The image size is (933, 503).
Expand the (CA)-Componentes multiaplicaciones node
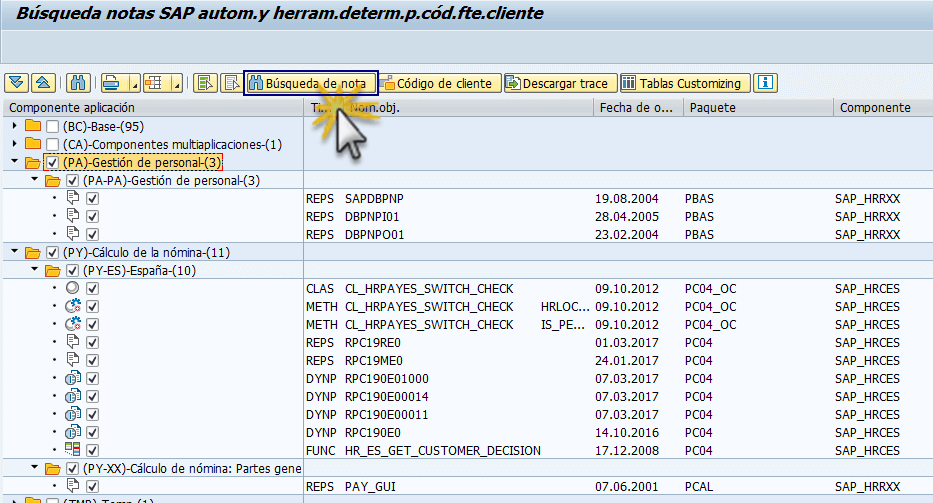point(14,143)
